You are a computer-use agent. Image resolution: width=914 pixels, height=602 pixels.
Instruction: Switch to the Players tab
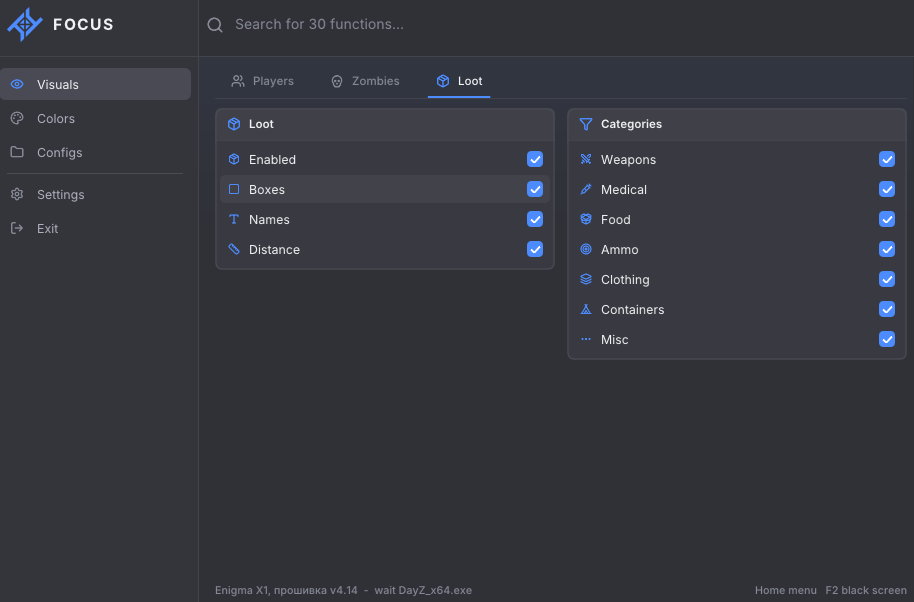click(262, 81)
